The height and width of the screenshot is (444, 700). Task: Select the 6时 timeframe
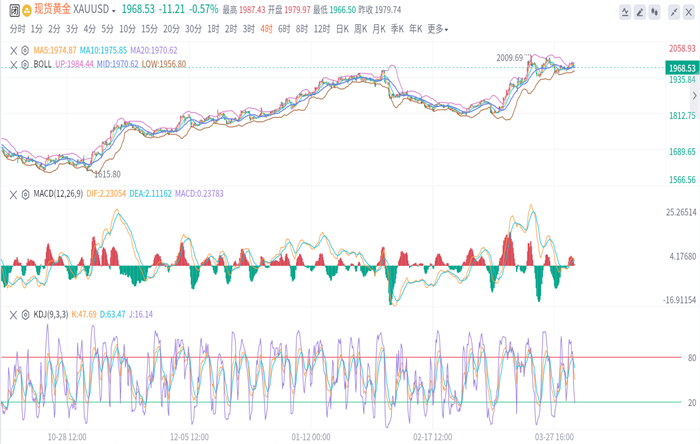coord(284,29)
